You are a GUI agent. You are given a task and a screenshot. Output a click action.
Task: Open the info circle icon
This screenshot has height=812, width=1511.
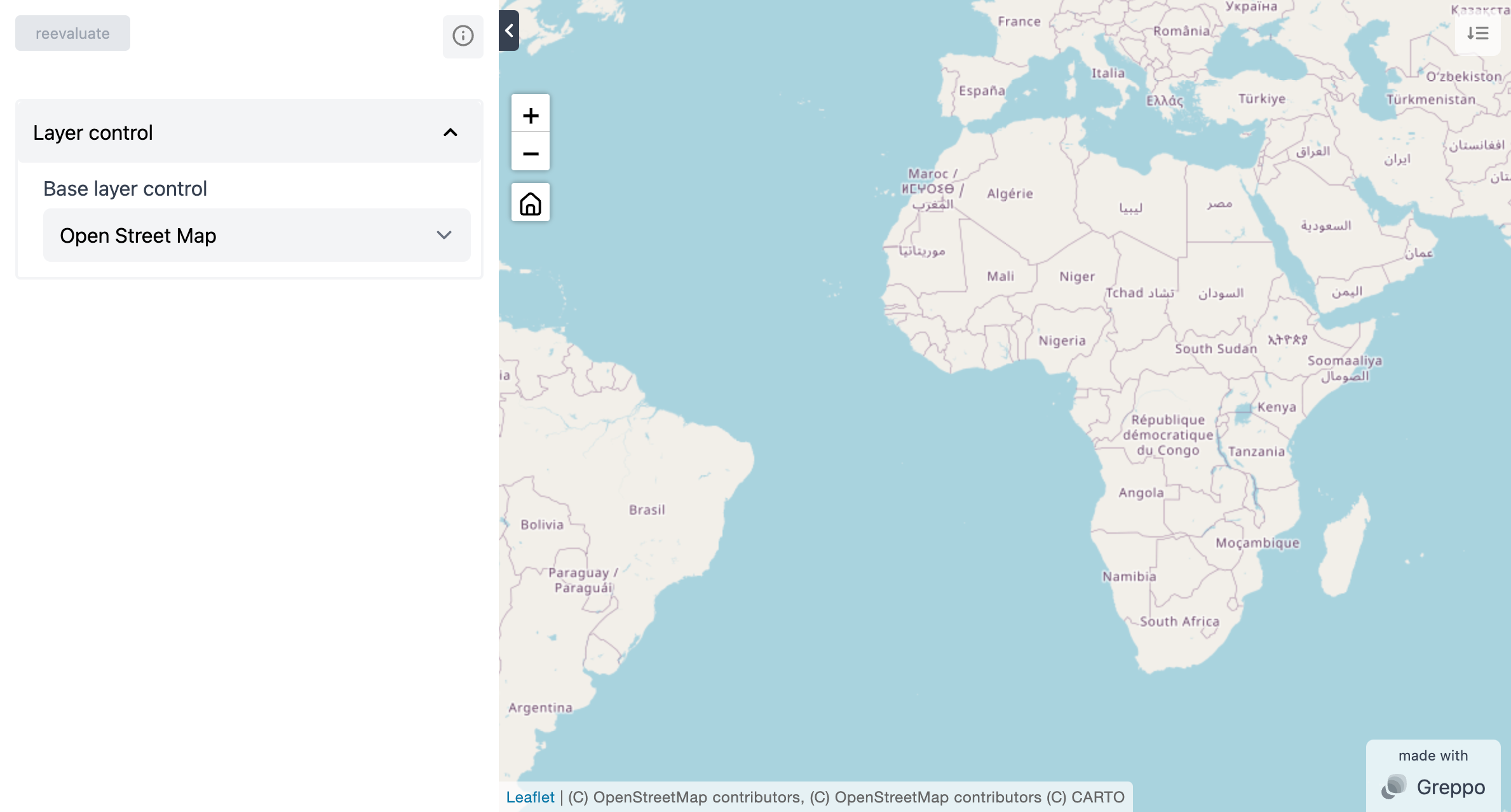pos(463,36)
